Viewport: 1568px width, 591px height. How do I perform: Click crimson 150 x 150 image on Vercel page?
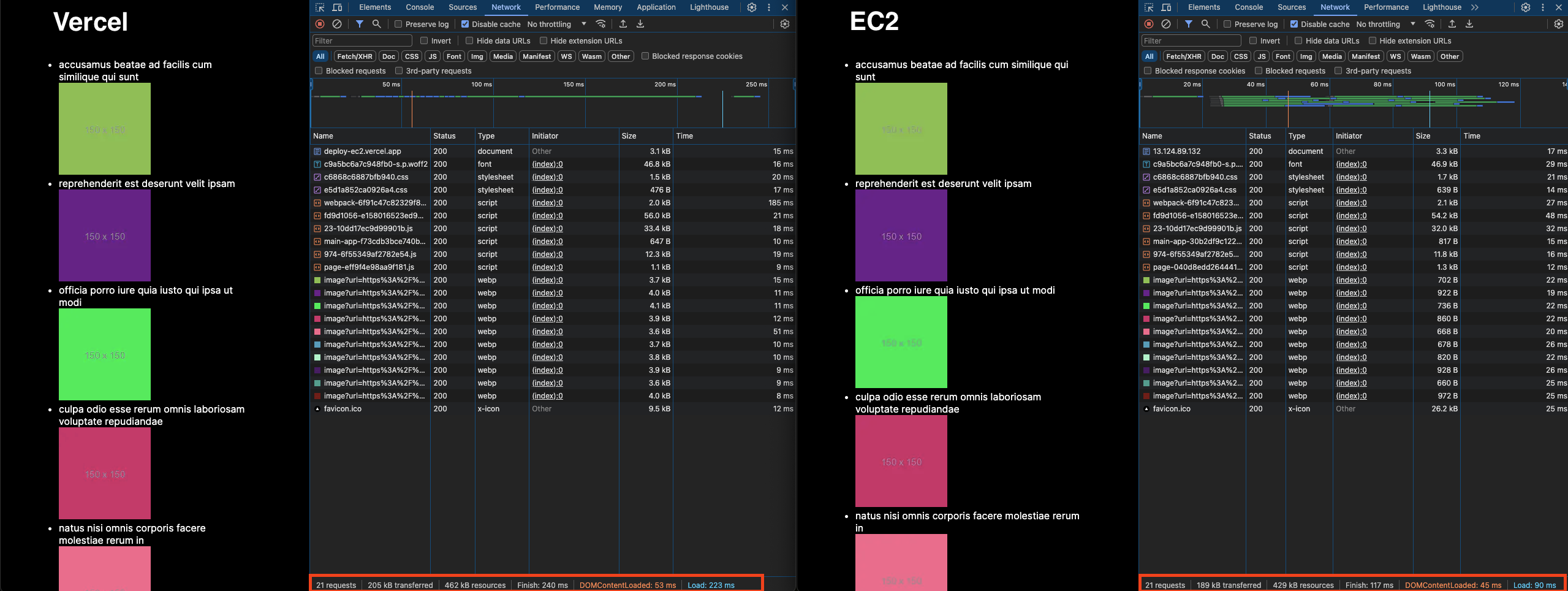click(x=105, y=473)
